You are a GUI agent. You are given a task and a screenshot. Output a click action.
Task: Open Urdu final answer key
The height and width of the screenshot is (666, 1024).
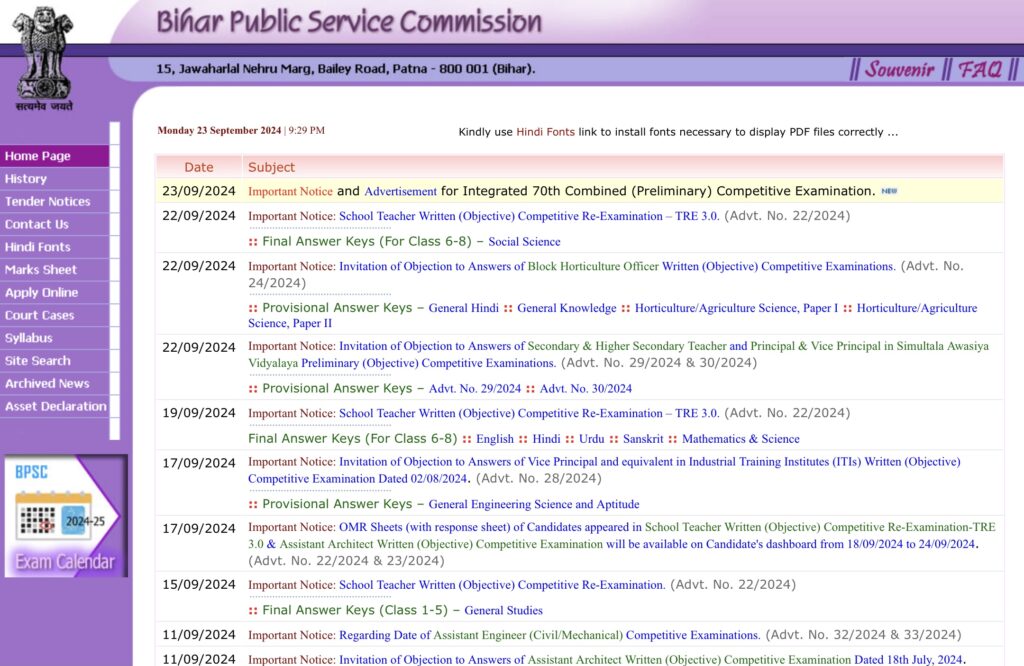click(x=592, y=439)
